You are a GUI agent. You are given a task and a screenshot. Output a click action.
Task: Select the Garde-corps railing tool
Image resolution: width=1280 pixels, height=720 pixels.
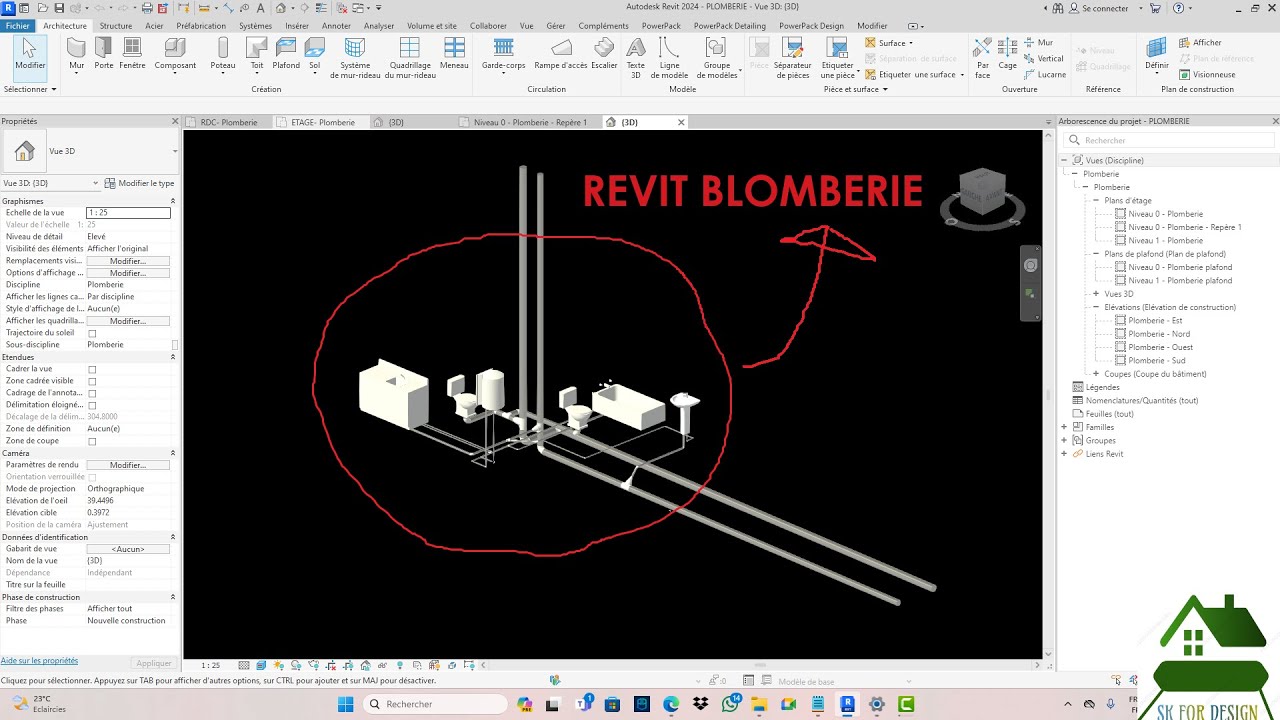[x=503, y=53]
